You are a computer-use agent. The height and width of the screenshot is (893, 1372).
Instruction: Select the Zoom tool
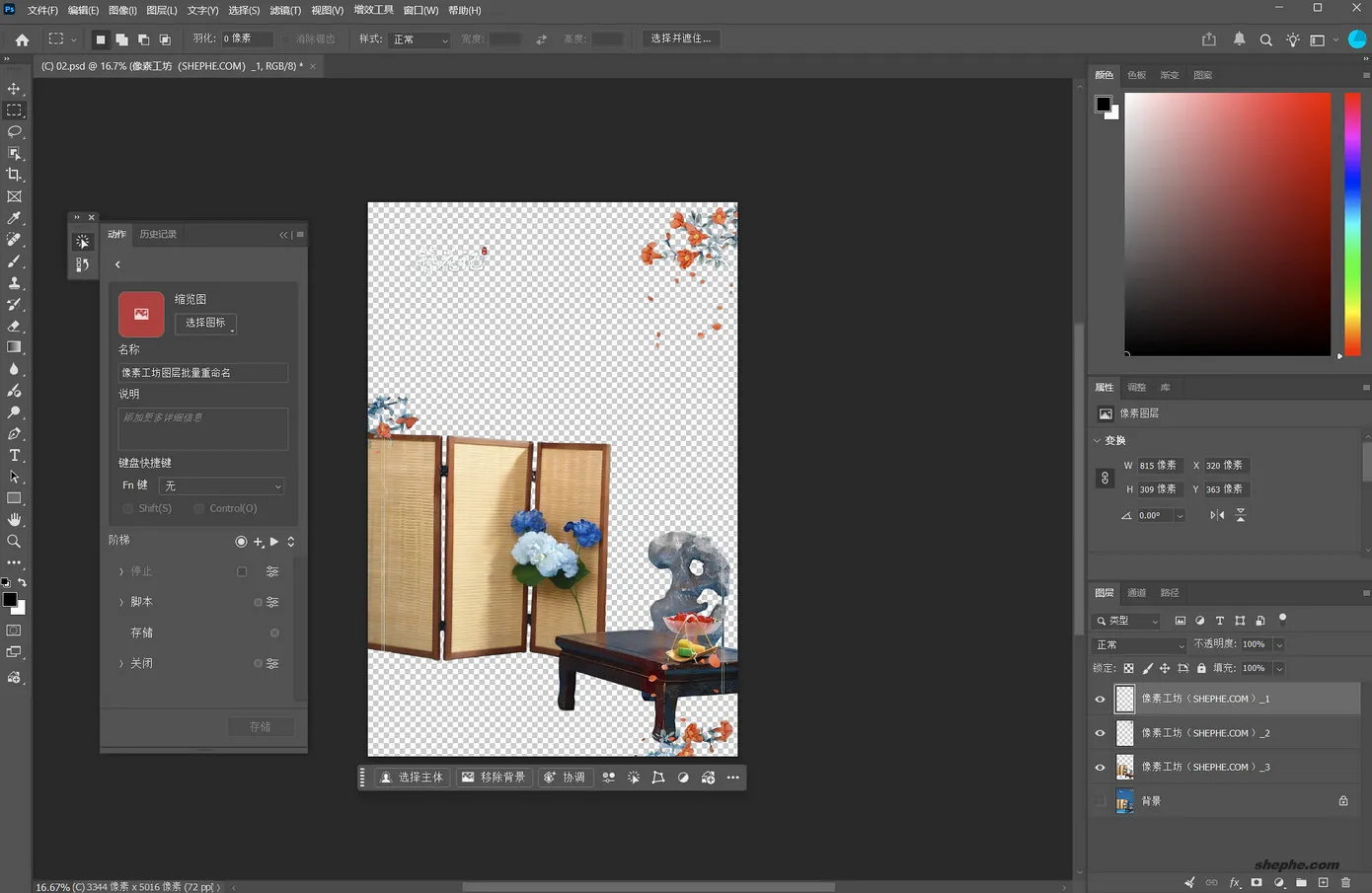coord(14,542)
